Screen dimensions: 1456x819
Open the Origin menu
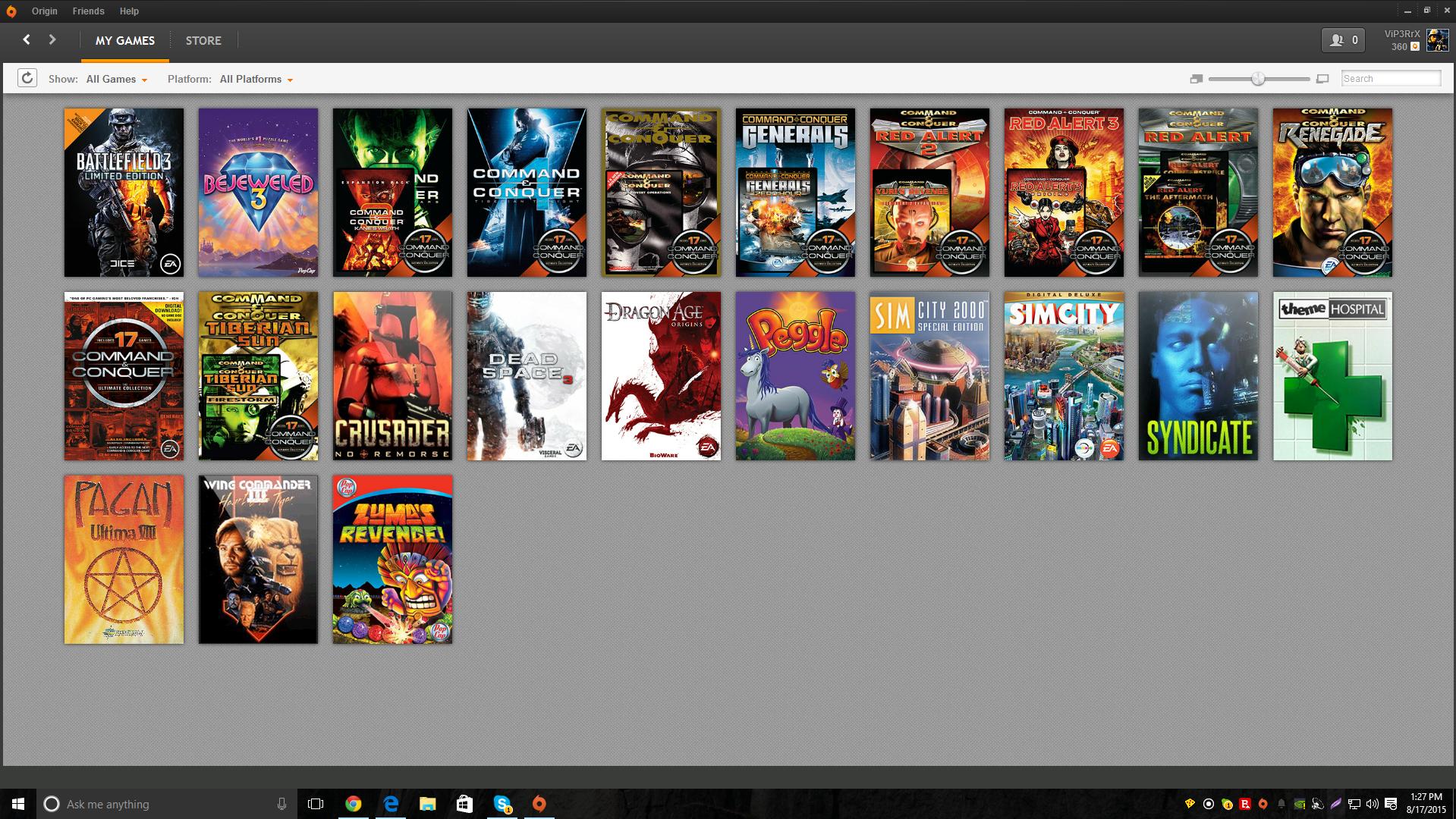tap(44, 11)
